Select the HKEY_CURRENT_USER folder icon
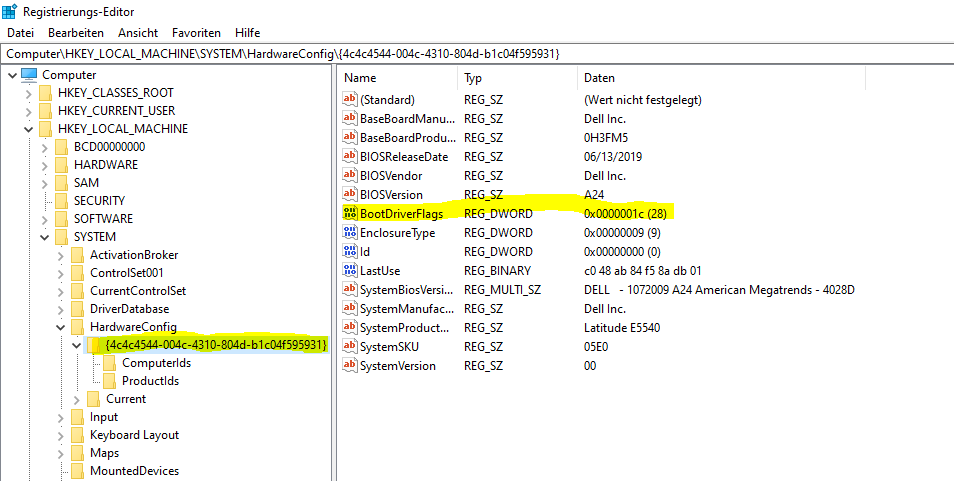 (x=45, y=111)
